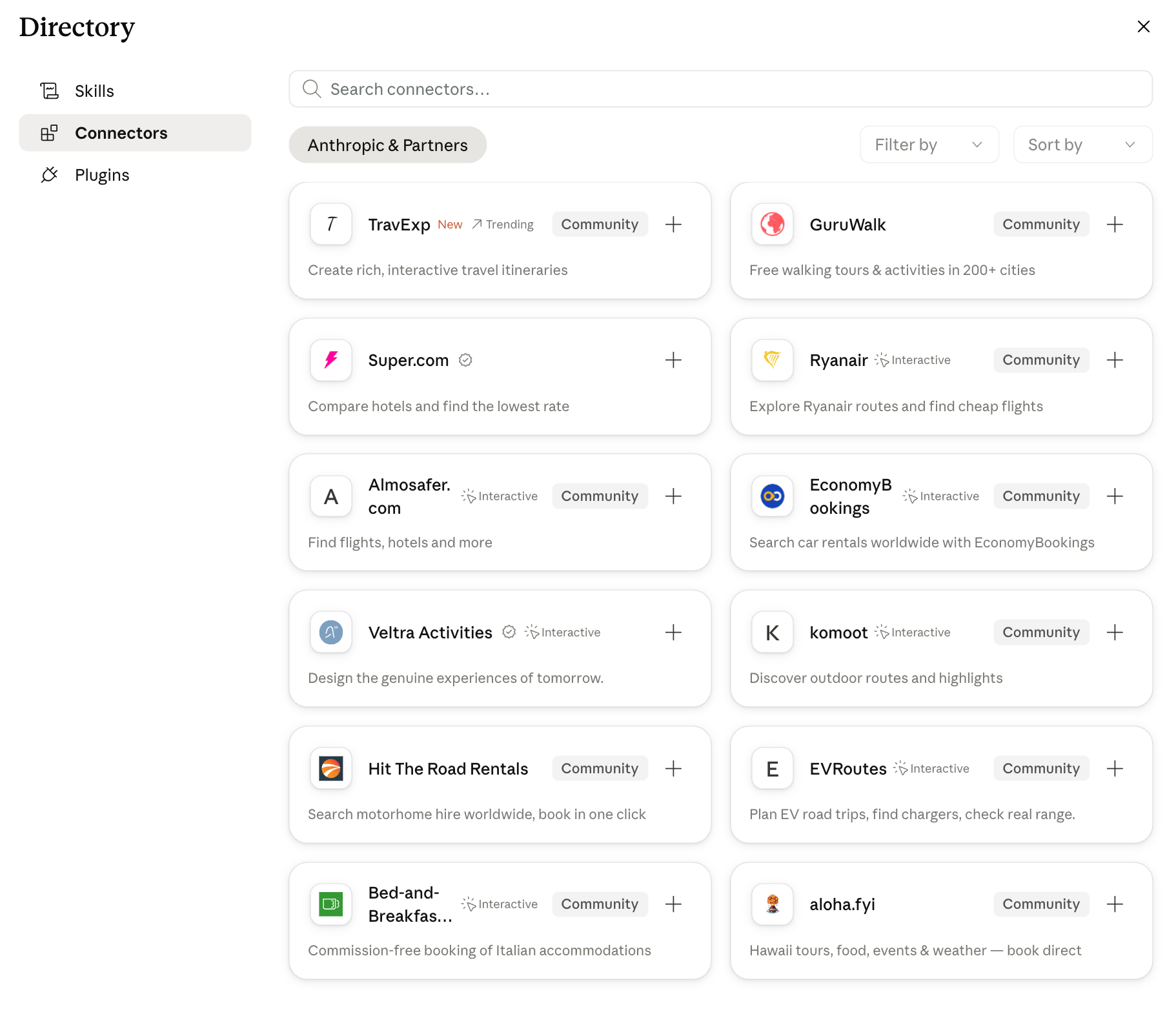Click the Veltra Activities logo icon
1176x1016 pixels.
coord(331,633)
